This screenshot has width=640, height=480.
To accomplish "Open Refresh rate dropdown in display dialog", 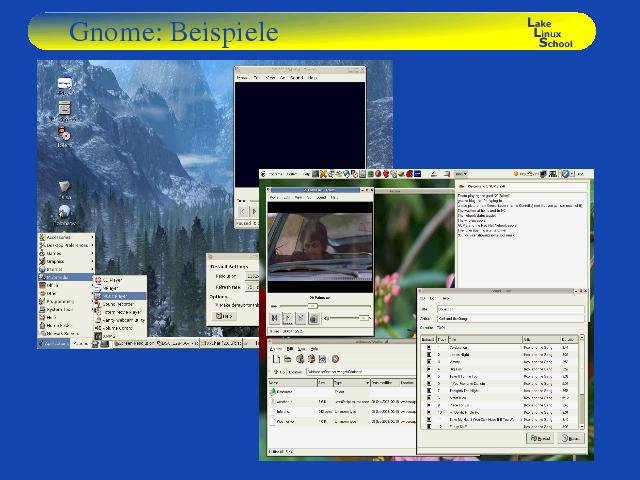I will coord(252,287).
